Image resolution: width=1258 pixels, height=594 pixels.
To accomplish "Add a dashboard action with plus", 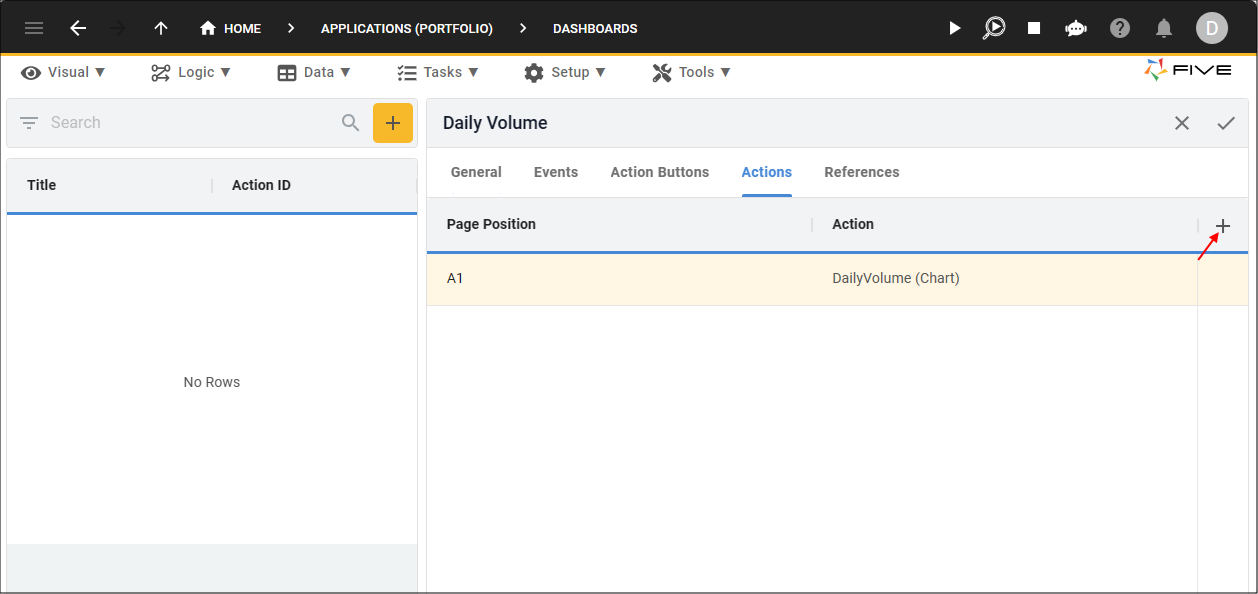I will click(1223, 226).
